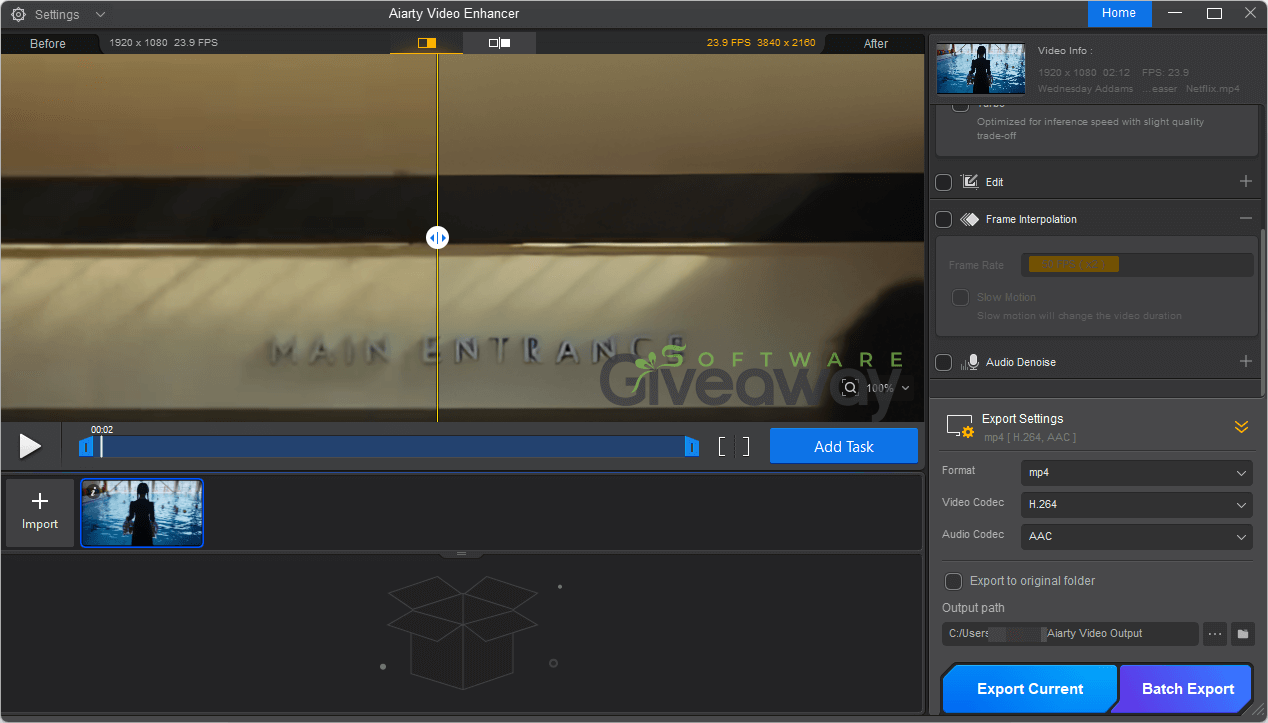Switch to split-slider compare view

427,43
